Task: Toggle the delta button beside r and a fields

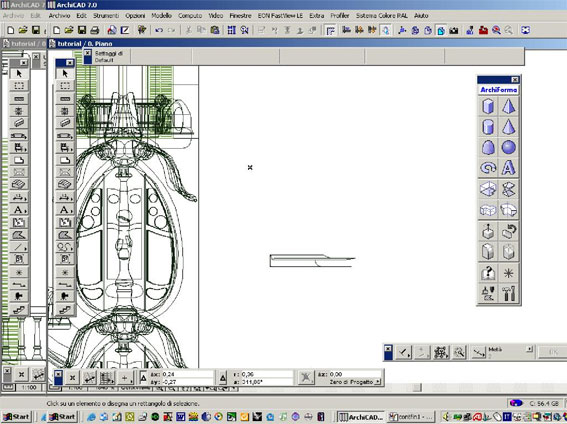Action: [x=223, y=378]
